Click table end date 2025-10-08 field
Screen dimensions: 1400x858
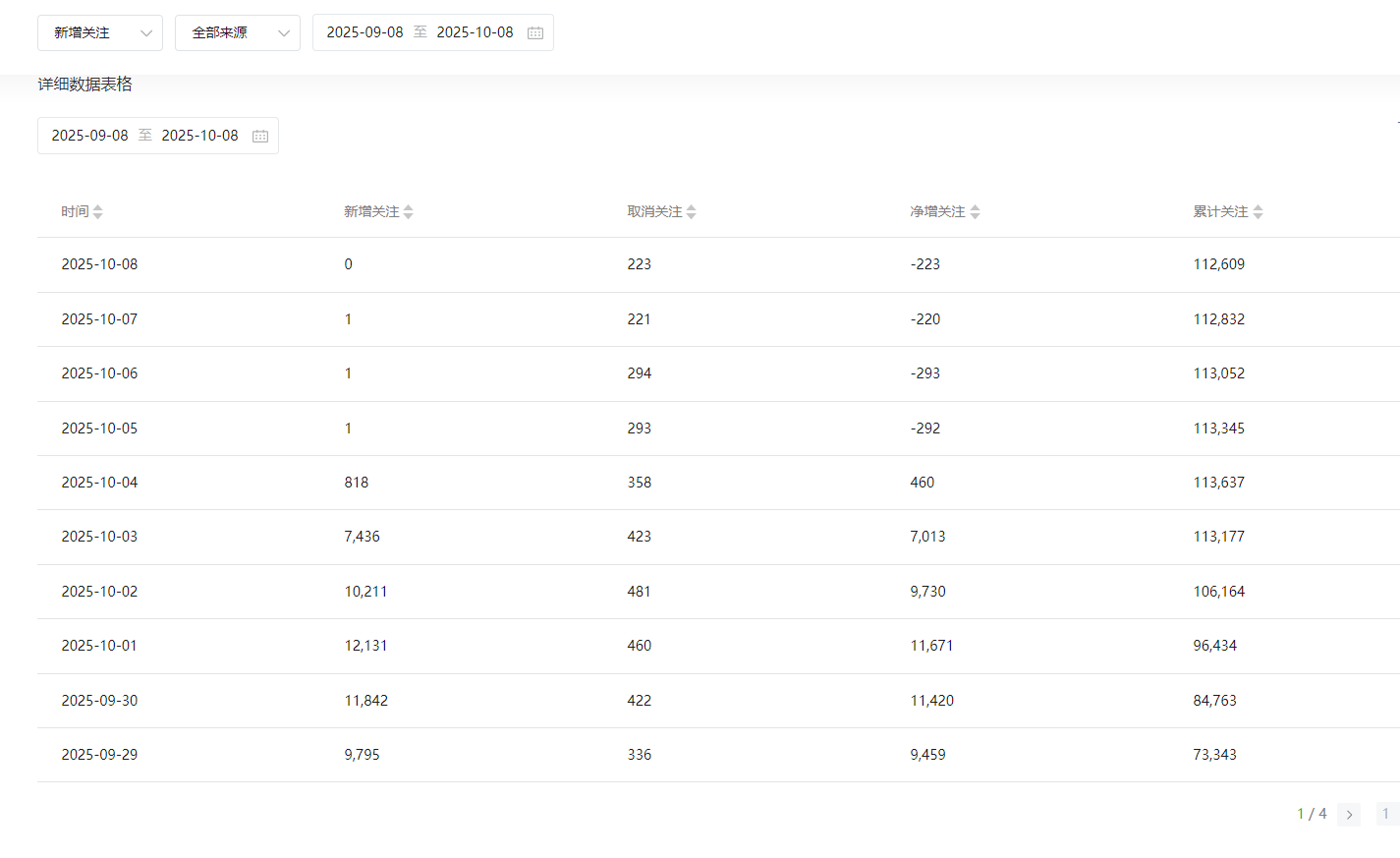199,136
